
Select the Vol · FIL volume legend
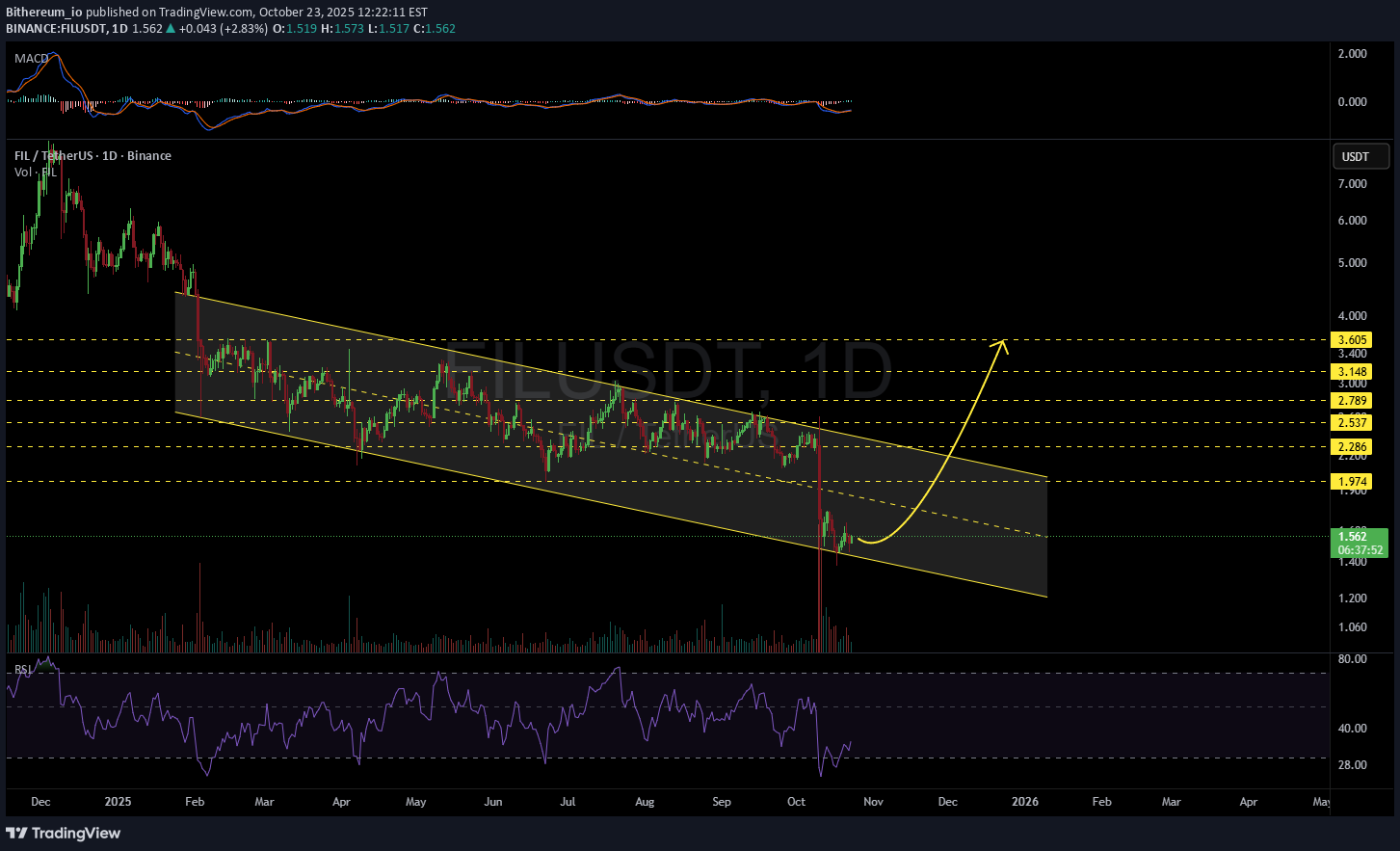pos(36,172)
